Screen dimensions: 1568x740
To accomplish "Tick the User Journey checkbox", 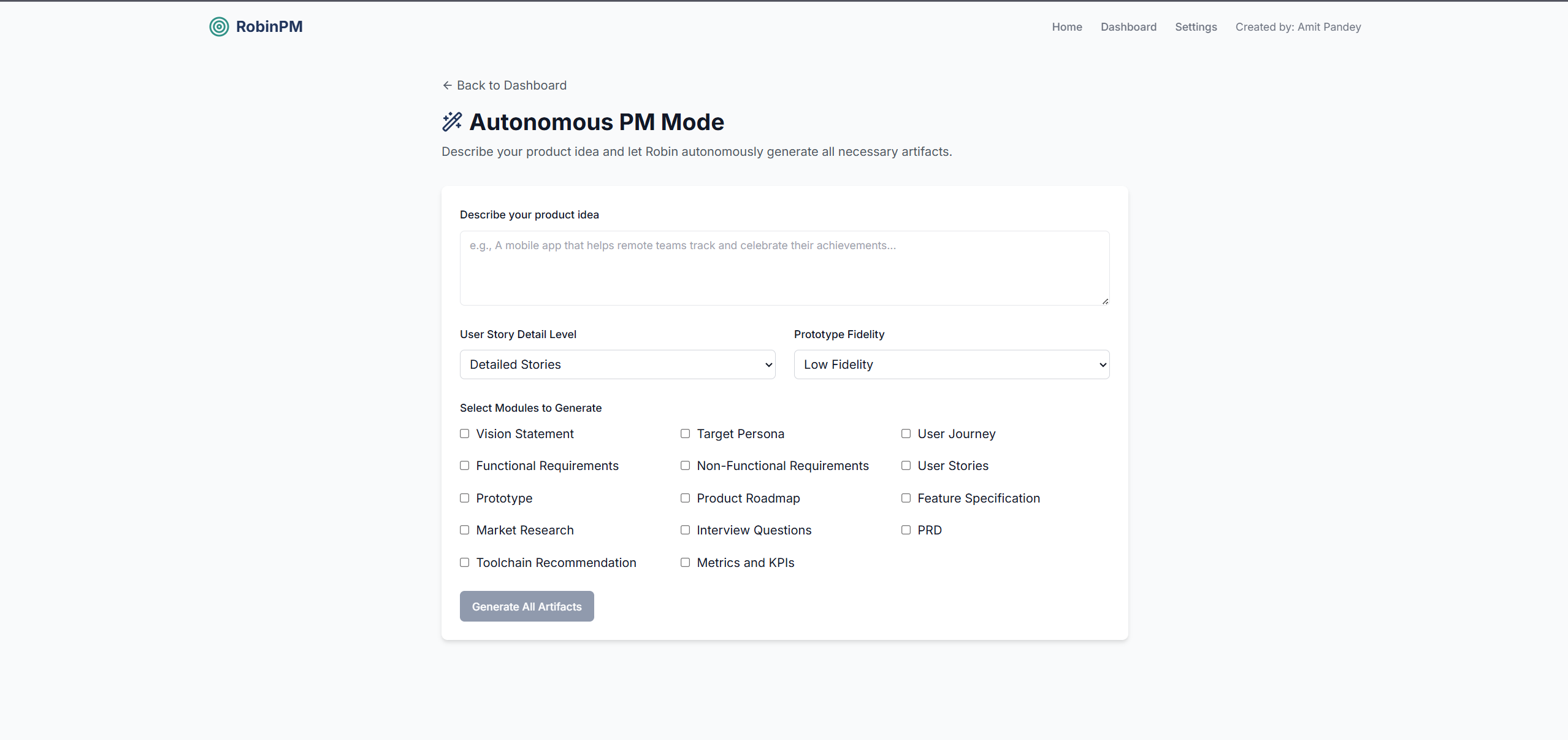I will coord(906,434).
